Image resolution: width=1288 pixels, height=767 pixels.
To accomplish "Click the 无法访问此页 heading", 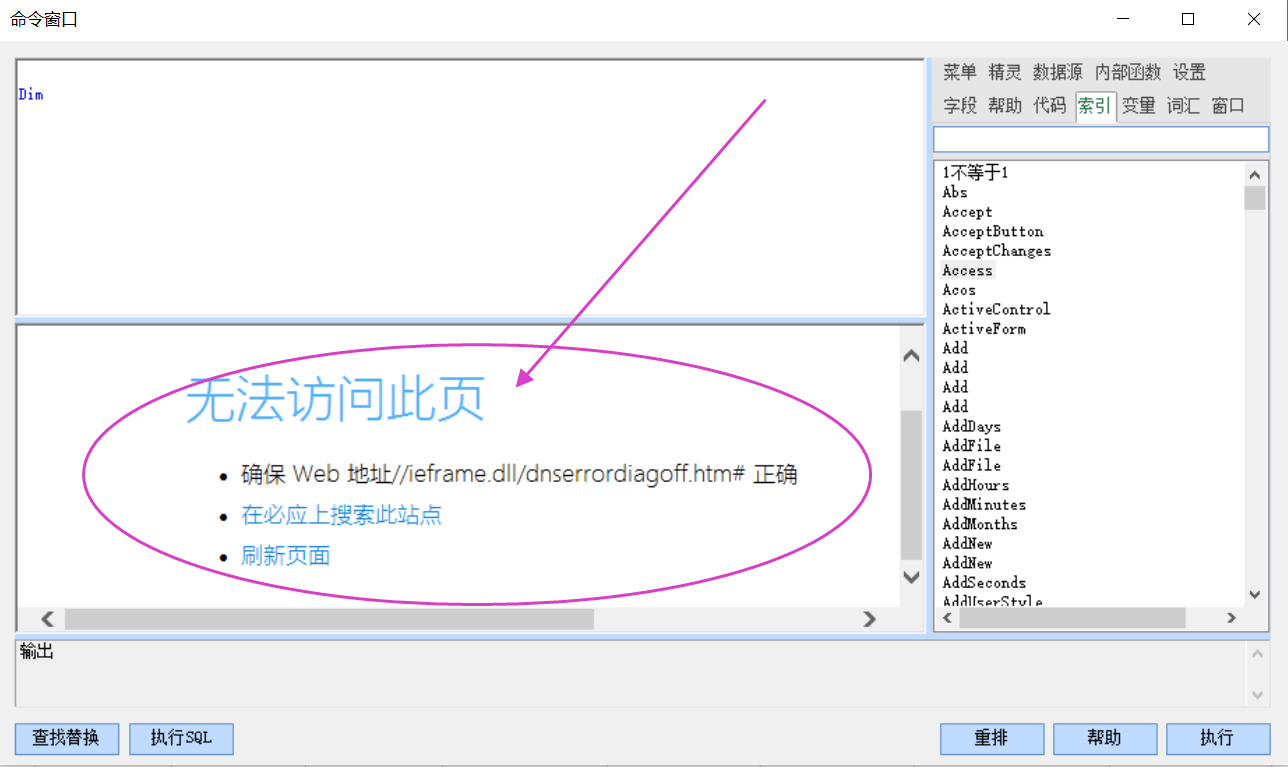I will click(336, 399).
